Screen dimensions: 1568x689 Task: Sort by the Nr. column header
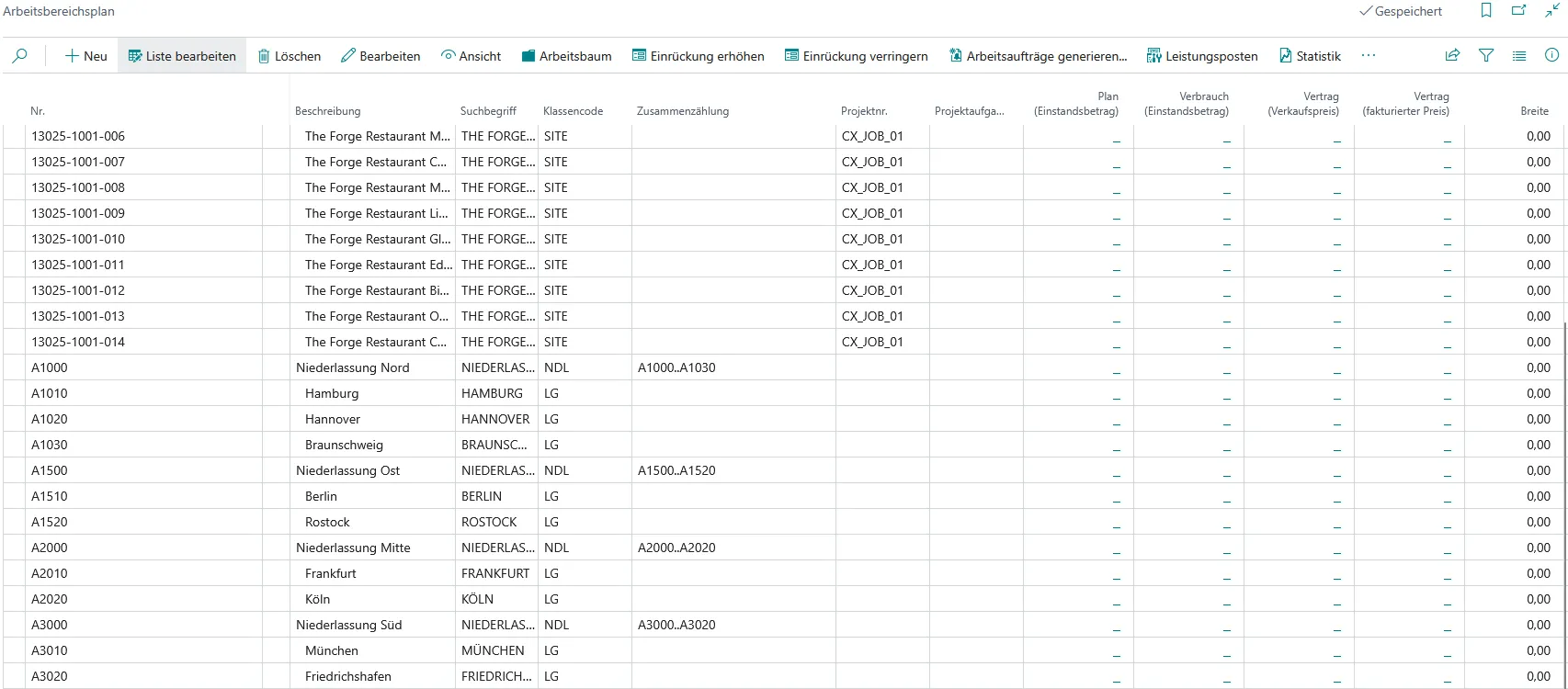tap(38, 111)
